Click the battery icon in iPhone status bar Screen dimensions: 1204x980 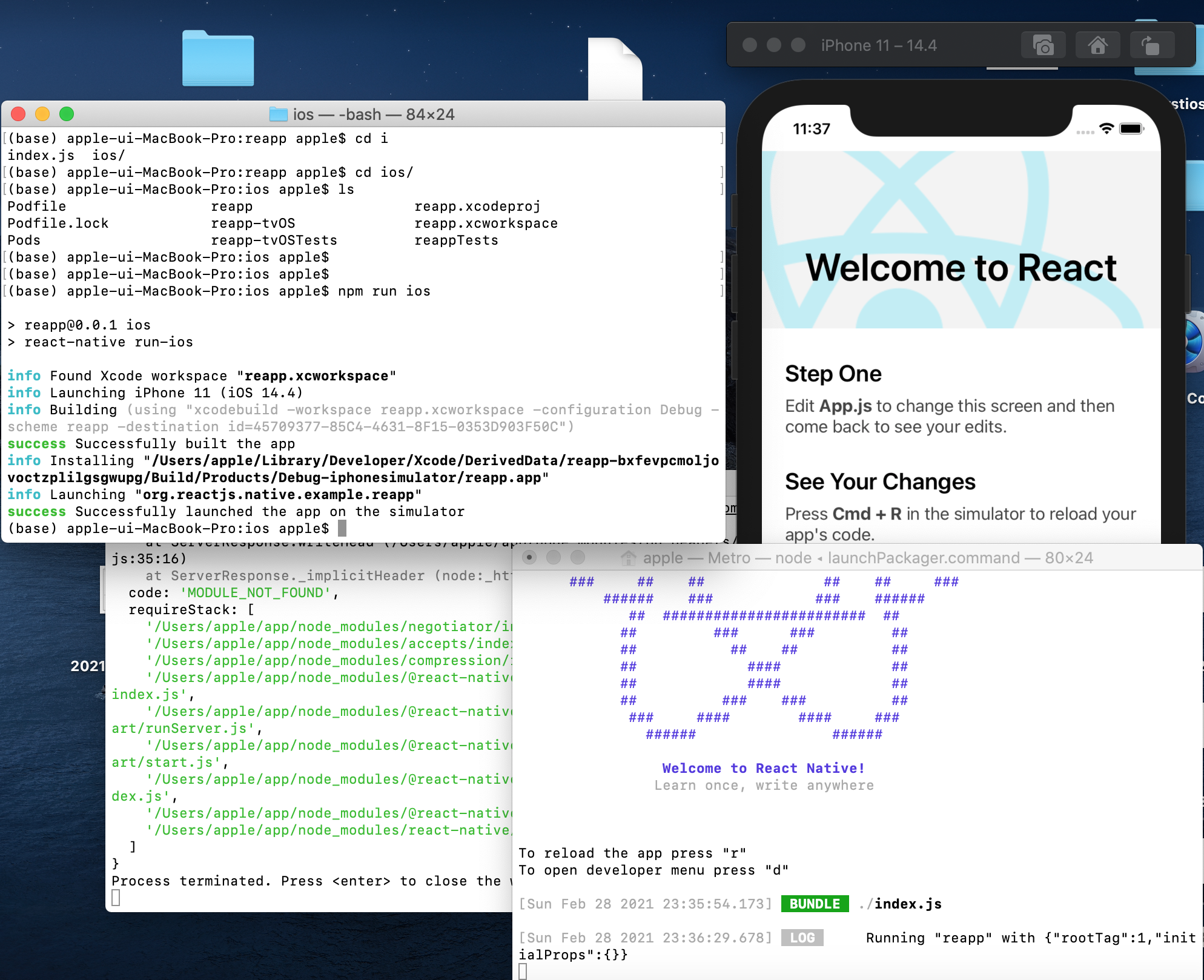(x=1131, y=128)
